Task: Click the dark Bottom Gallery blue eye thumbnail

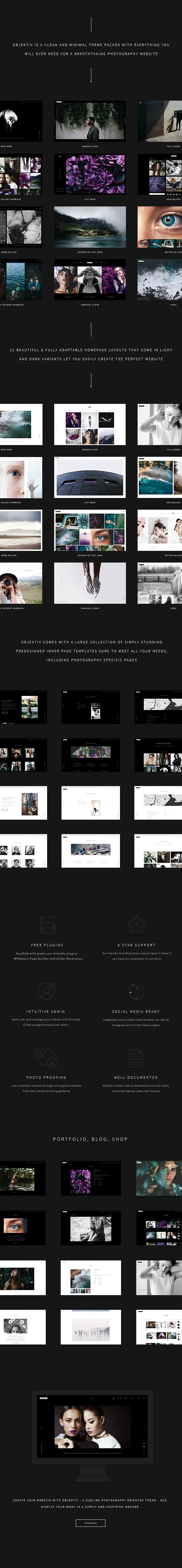Action: pos(160,227)
